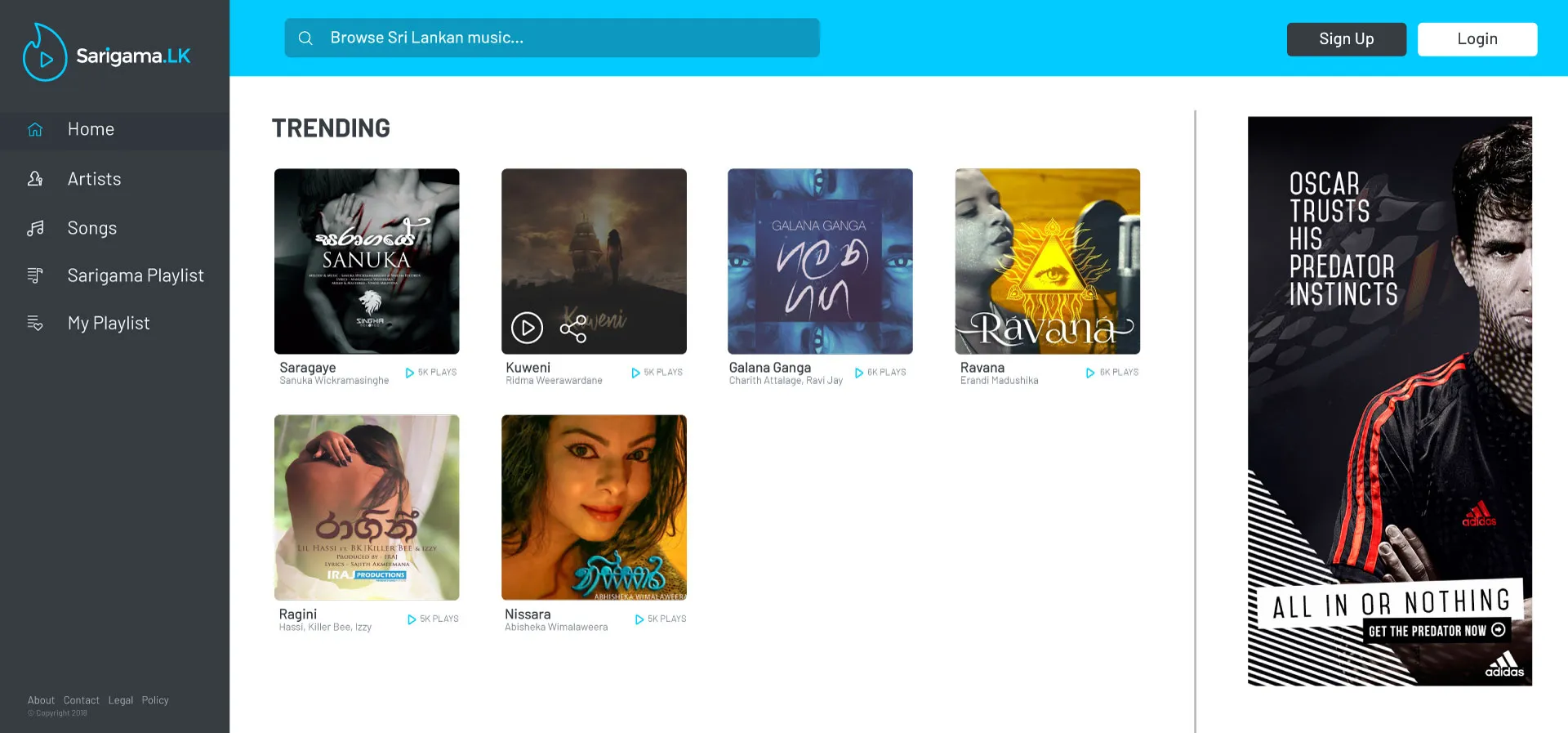Image resolution: width=1568 pixels, height=733 pixels.
Task: Focus the Browse Sri Lankan music search field
Action: point(552,38)
